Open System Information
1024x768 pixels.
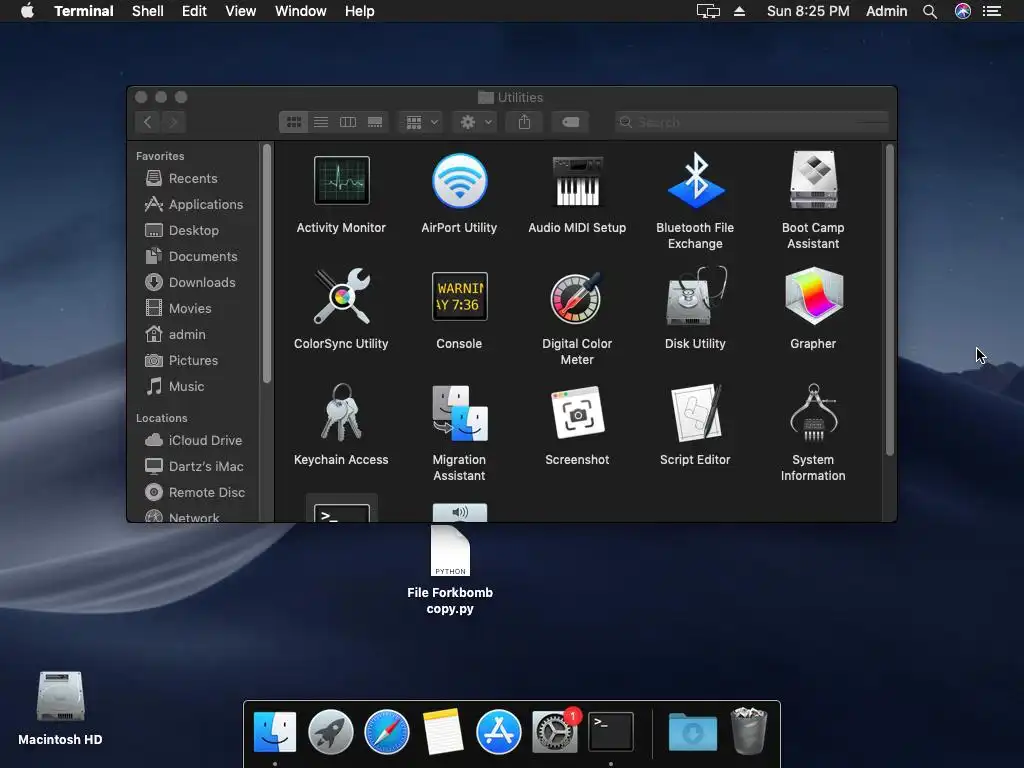click(813, 412)
